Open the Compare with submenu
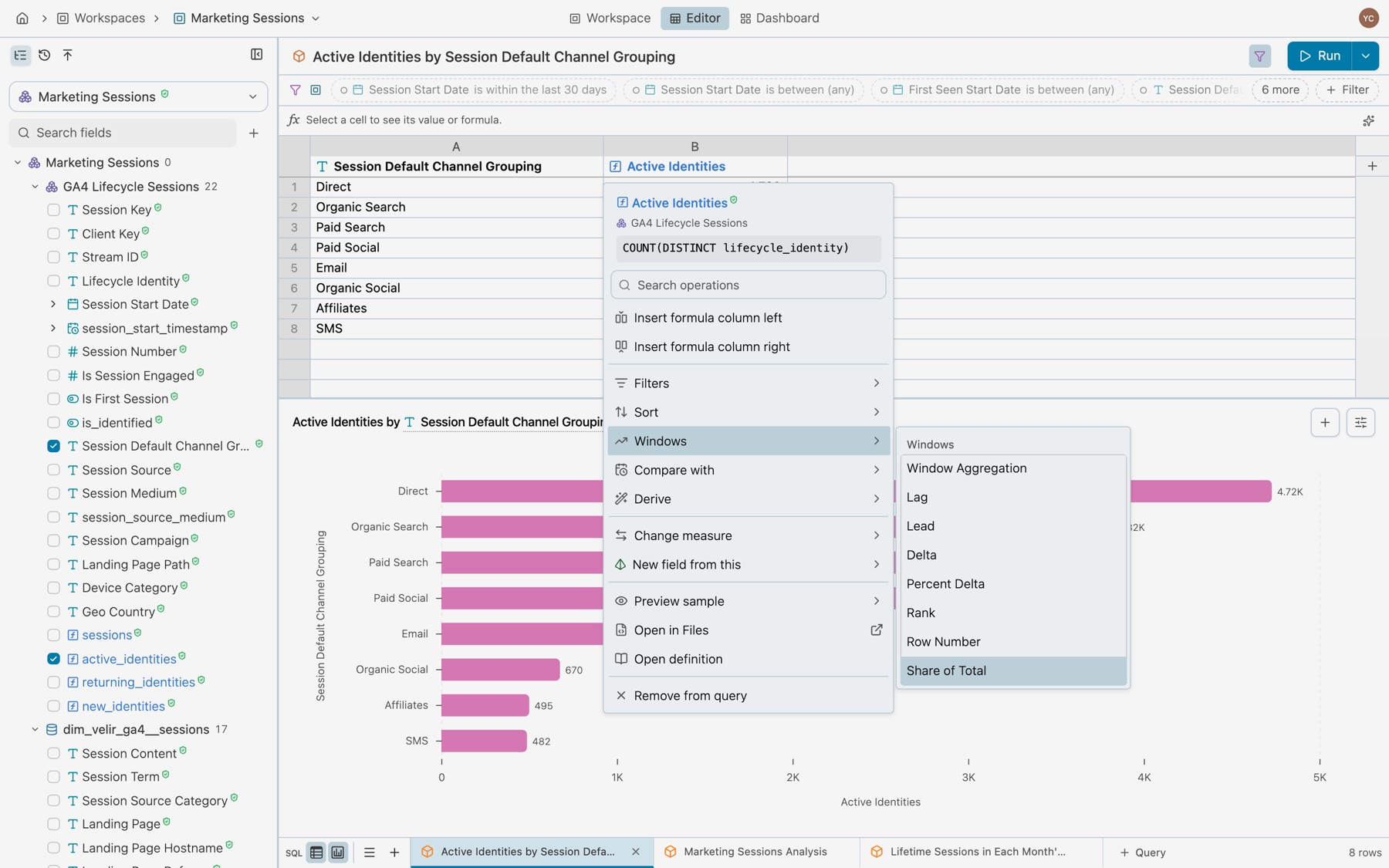Viewport: 1389px width, 868px height. click(x=749, y=470)
